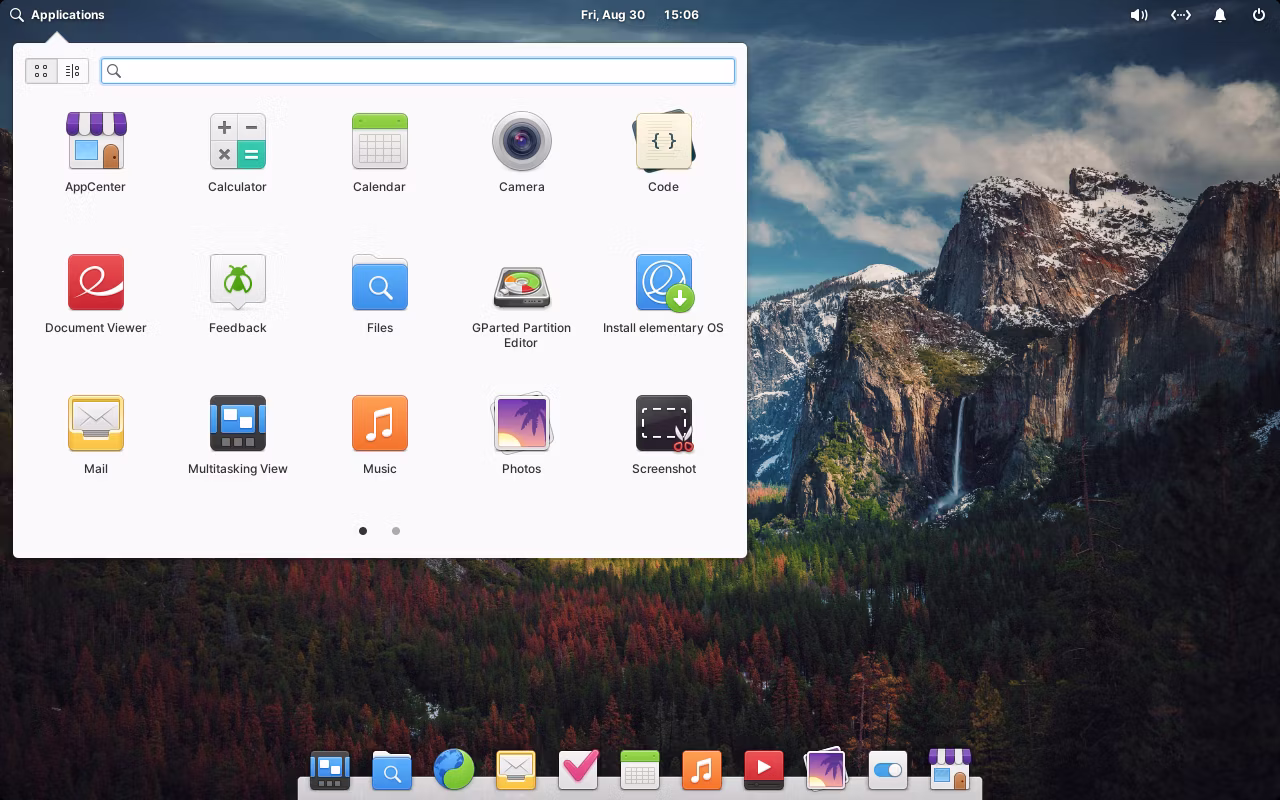
Task: Switch to category list view
Action: tap(73, 71)
